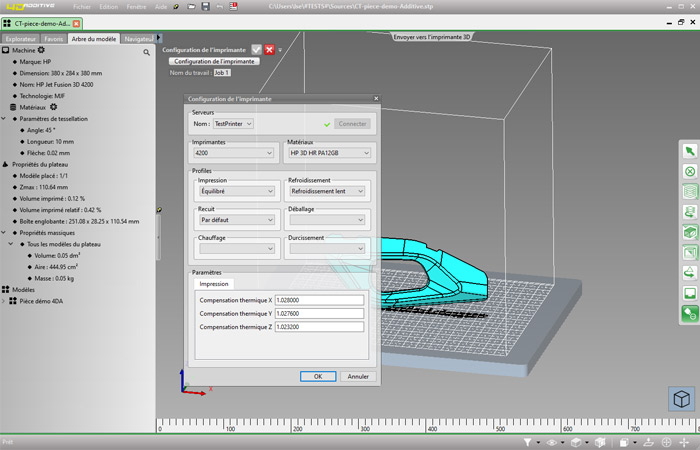The height and width of the screenshot is (450, 700).
Task: Collapse the Paramètres de tessellation node
Action: pyautogui.click(x=4, y=119)
